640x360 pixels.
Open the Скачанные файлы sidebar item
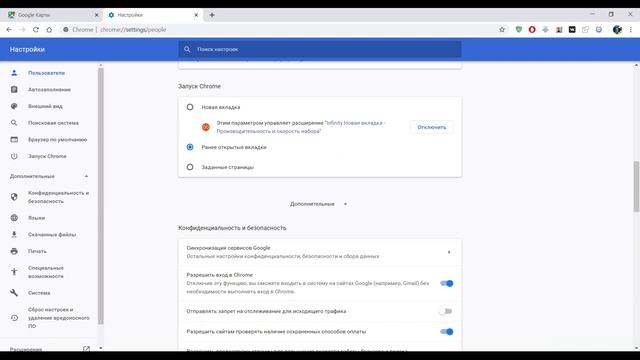coord(52,234)
